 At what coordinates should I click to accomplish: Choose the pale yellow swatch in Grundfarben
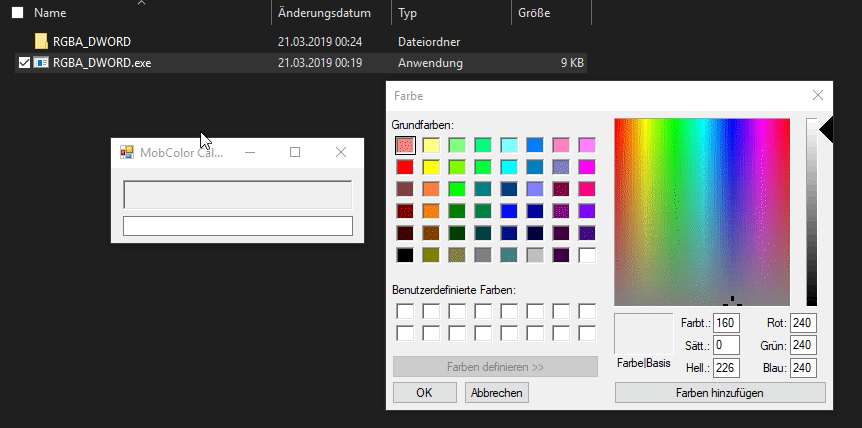click(431, 145)
